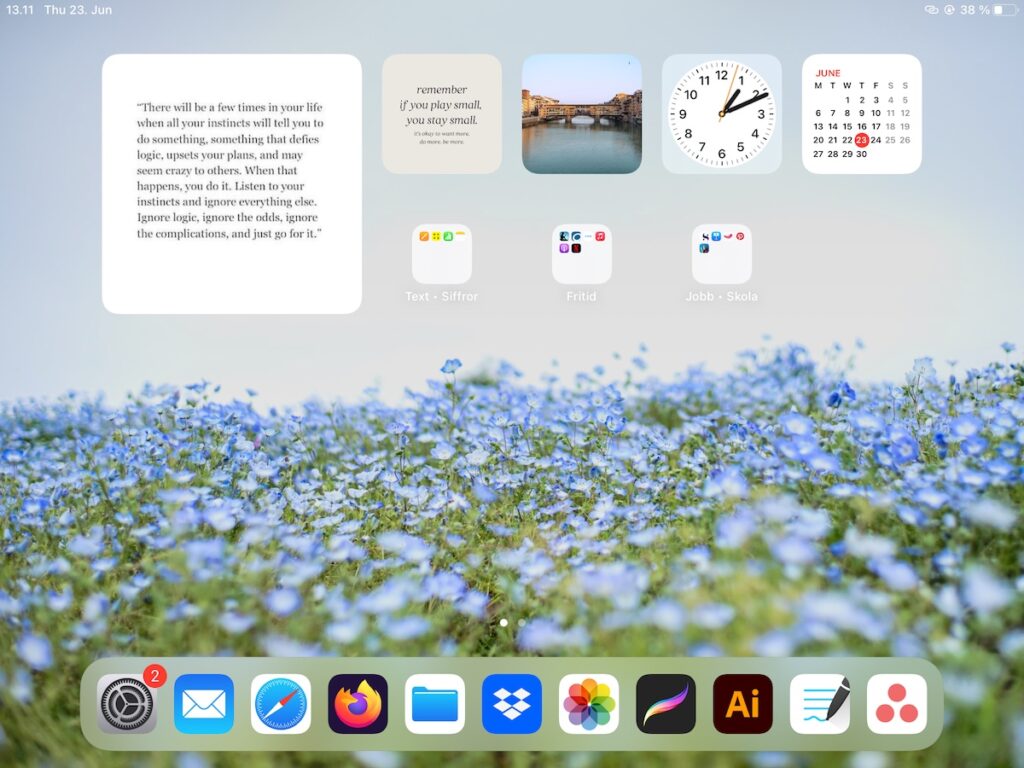The height and width of the screenshot is (768, 1024).
Task: Open the Mail app
Action: (x=204, y=704)
